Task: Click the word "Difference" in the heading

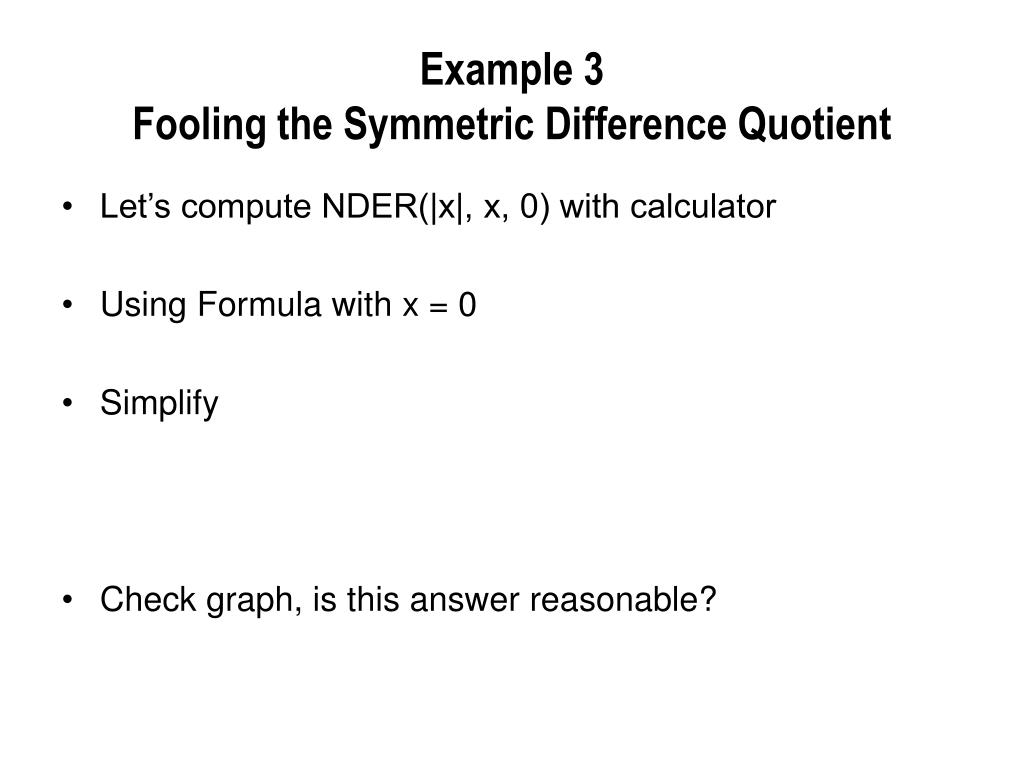Action: (635, 124)
